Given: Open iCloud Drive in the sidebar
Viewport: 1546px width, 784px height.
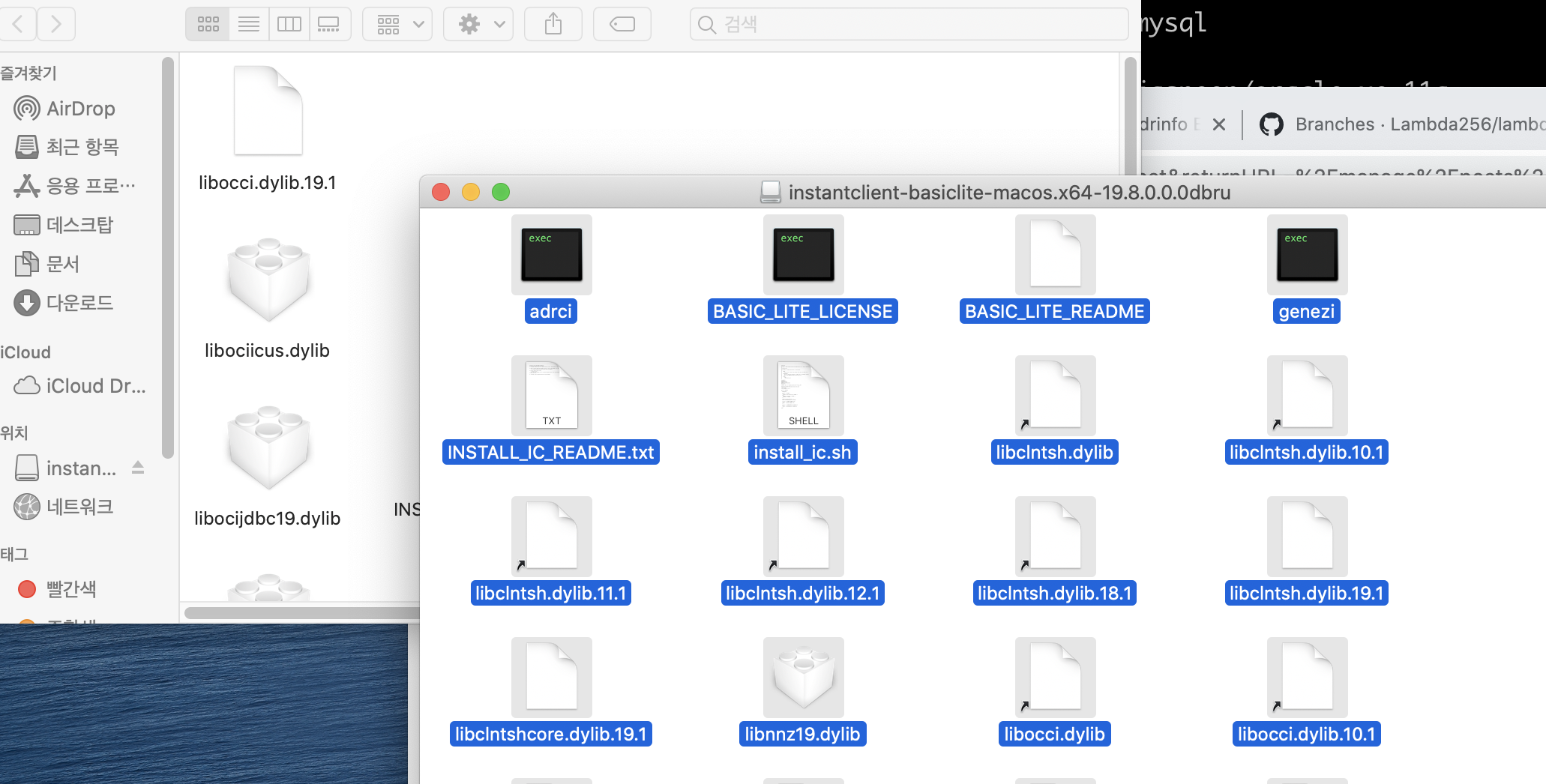Looking at the screenshot, I should click(x=81, y=386).
